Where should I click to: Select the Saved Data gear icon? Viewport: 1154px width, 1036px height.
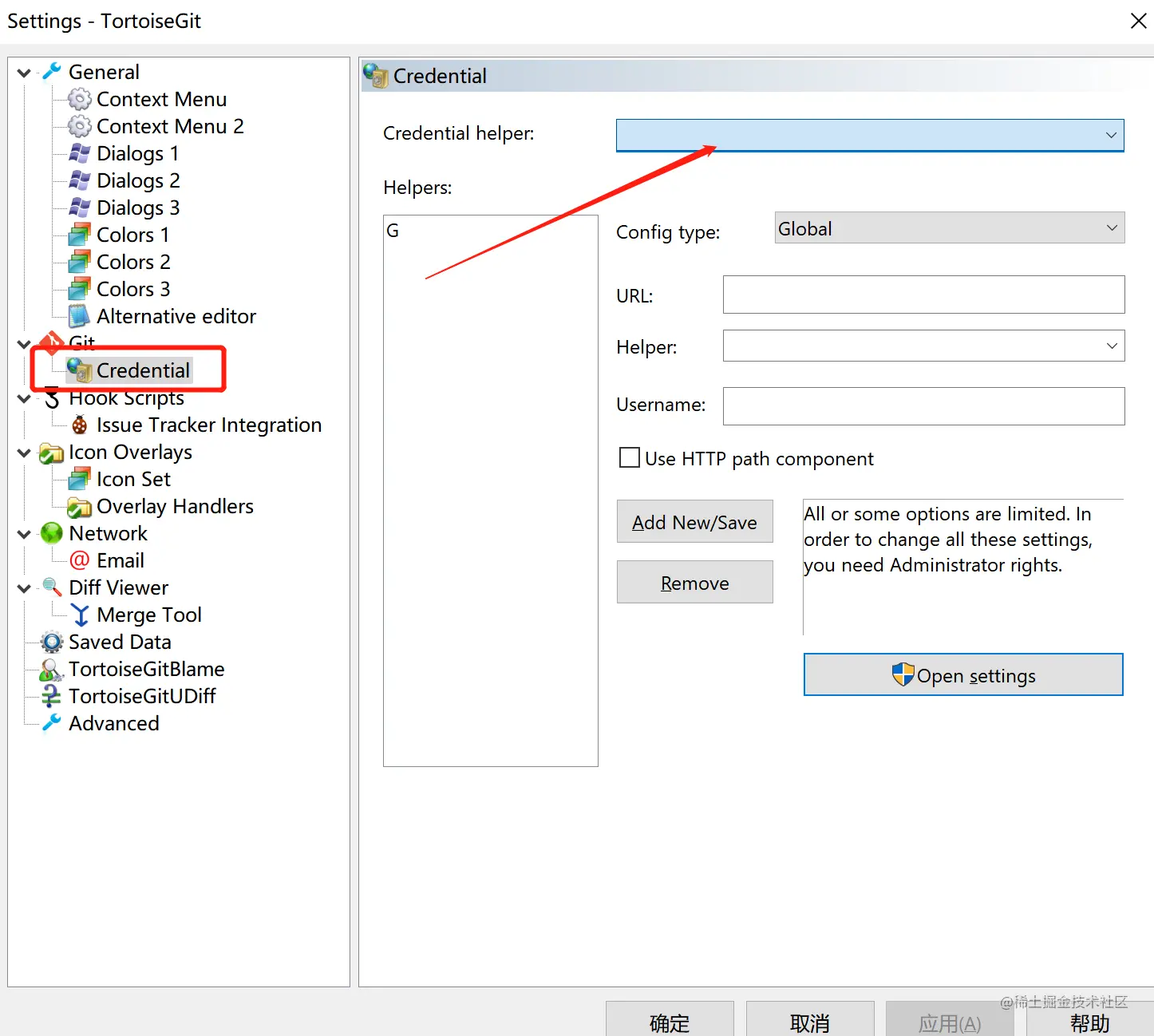coord(52,642)
